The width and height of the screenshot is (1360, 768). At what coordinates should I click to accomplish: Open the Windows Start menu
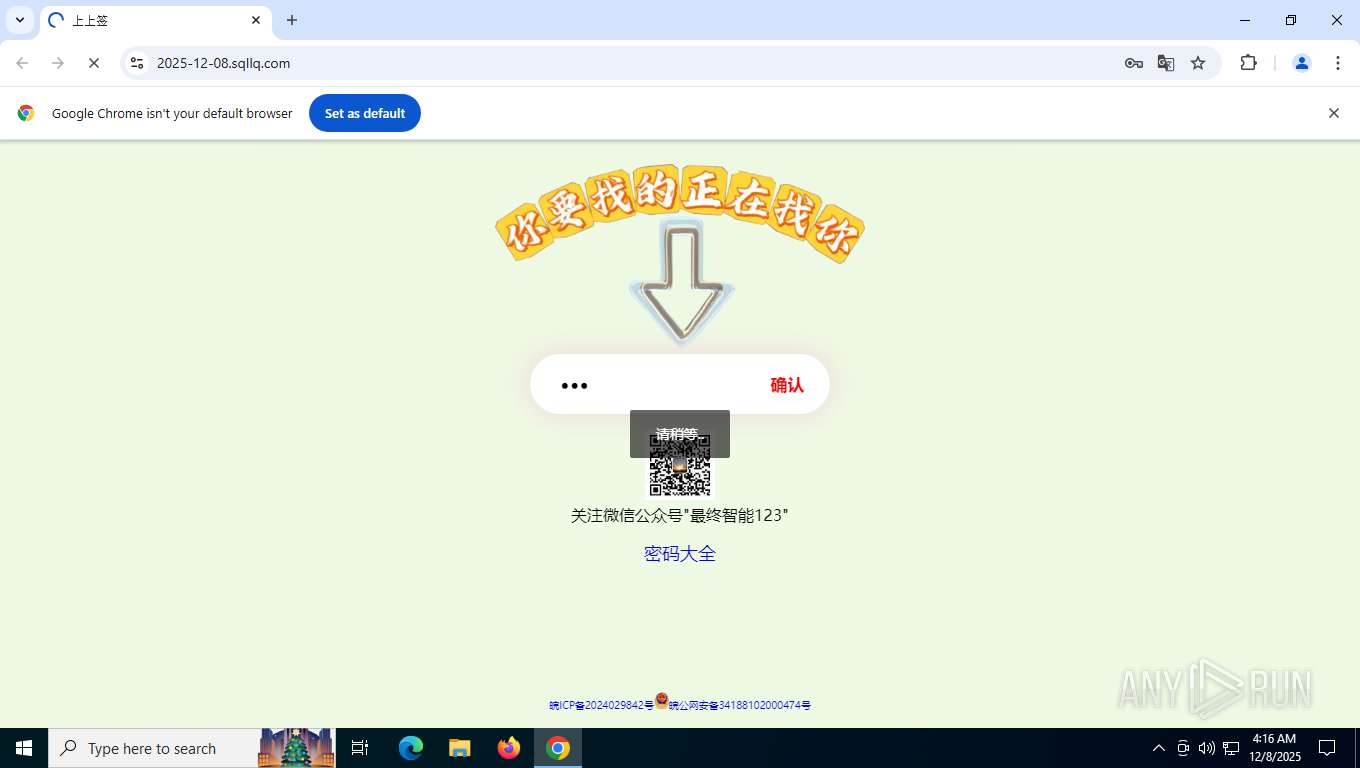point(24,748)
